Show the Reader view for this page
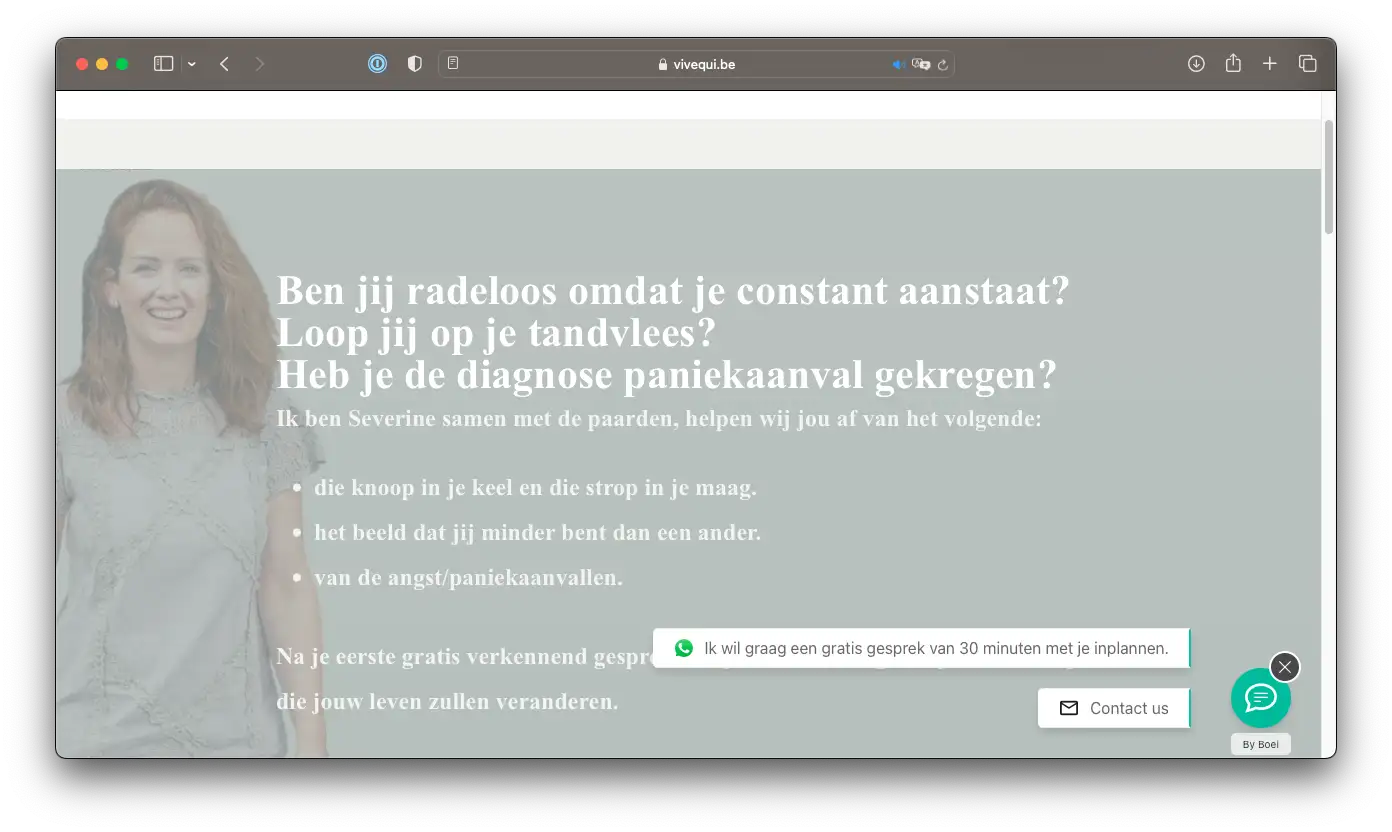The height and width of the screenshot is (832, 1392). tap(453, 64)
